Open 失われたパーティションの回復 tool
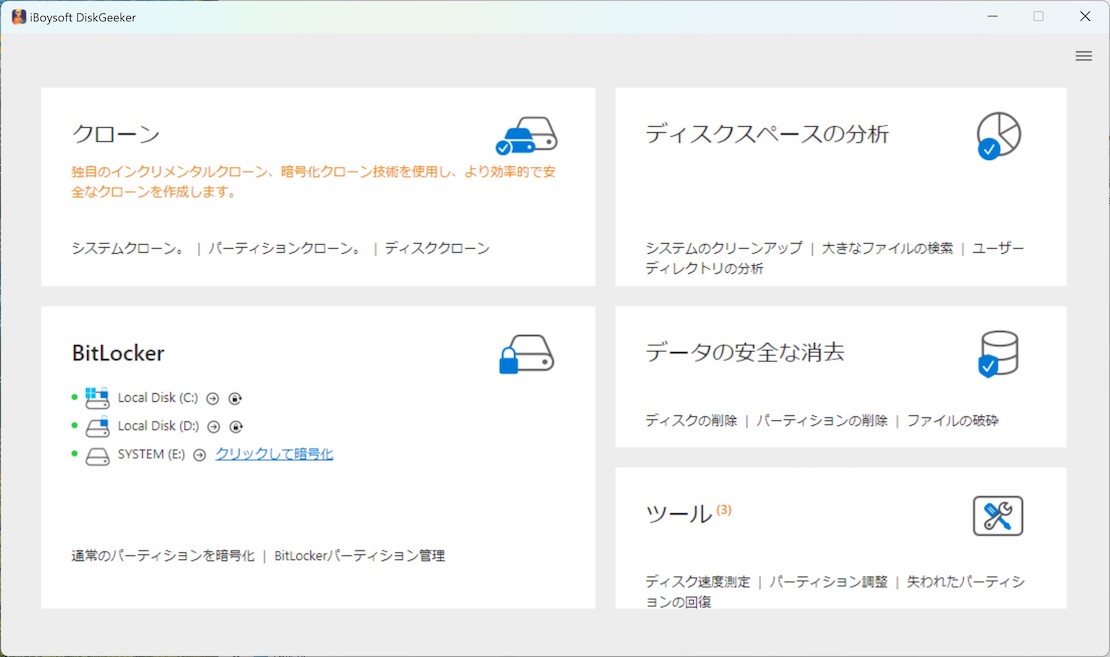 (835, 592)
